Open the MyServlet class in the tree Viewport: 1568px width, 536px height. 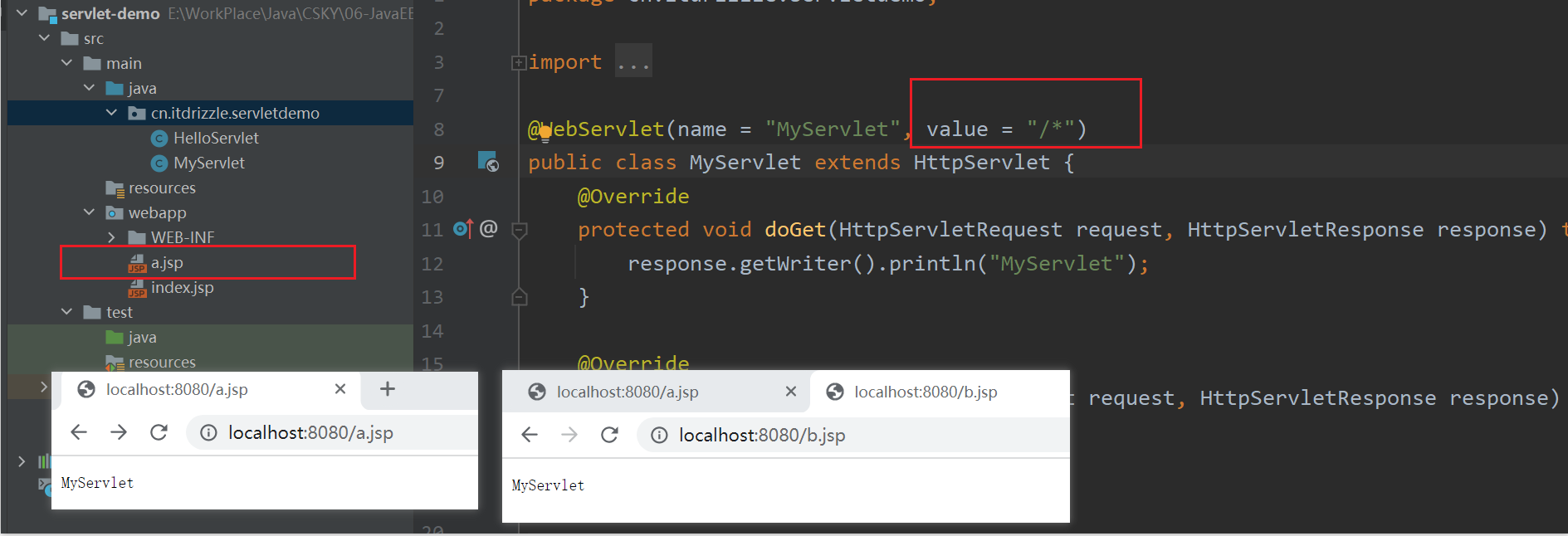coord(209,163)
